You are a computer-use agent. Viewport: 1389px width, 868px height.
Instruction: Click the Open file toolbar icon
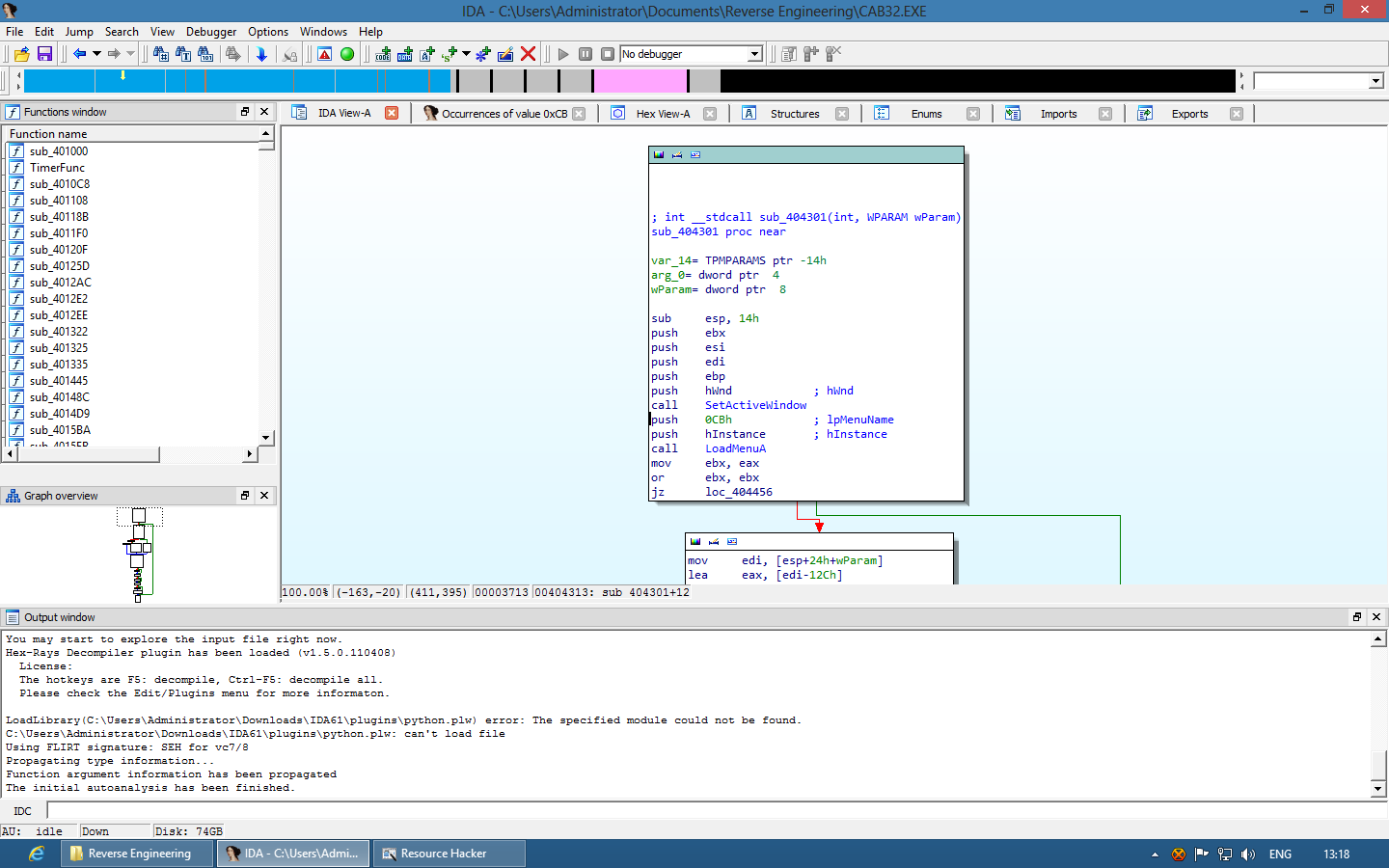pyautogui.click(x=21, y=54)
